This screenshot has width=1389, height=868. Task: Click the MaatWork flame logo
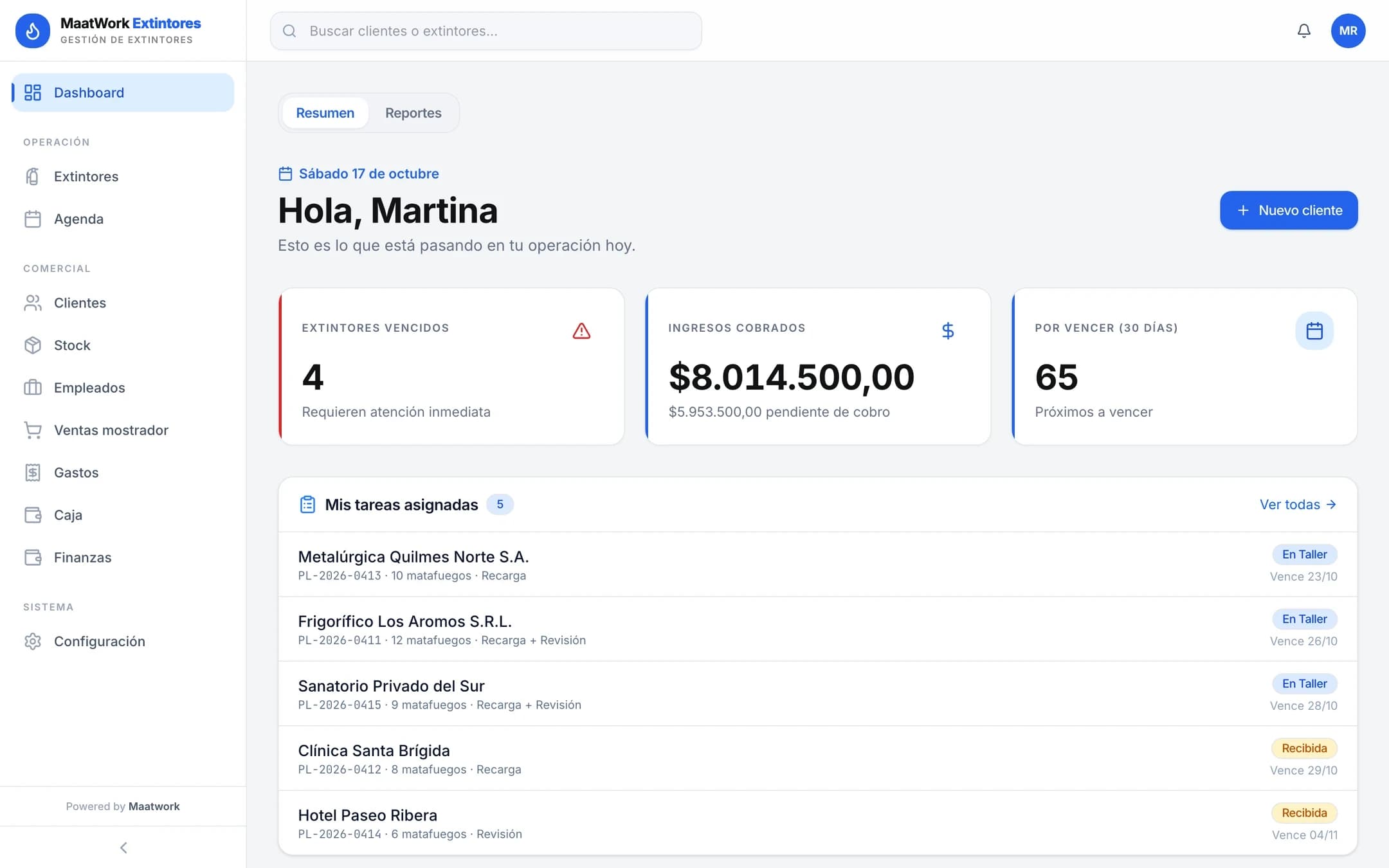pyautogui.click(x=33, y=31)
